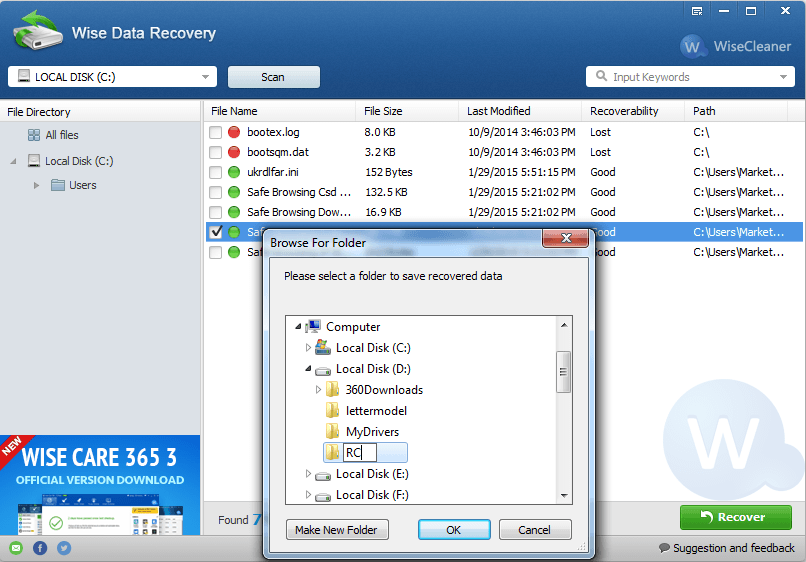
Task: Sort by the File Size column header
Action: point(383,111)
